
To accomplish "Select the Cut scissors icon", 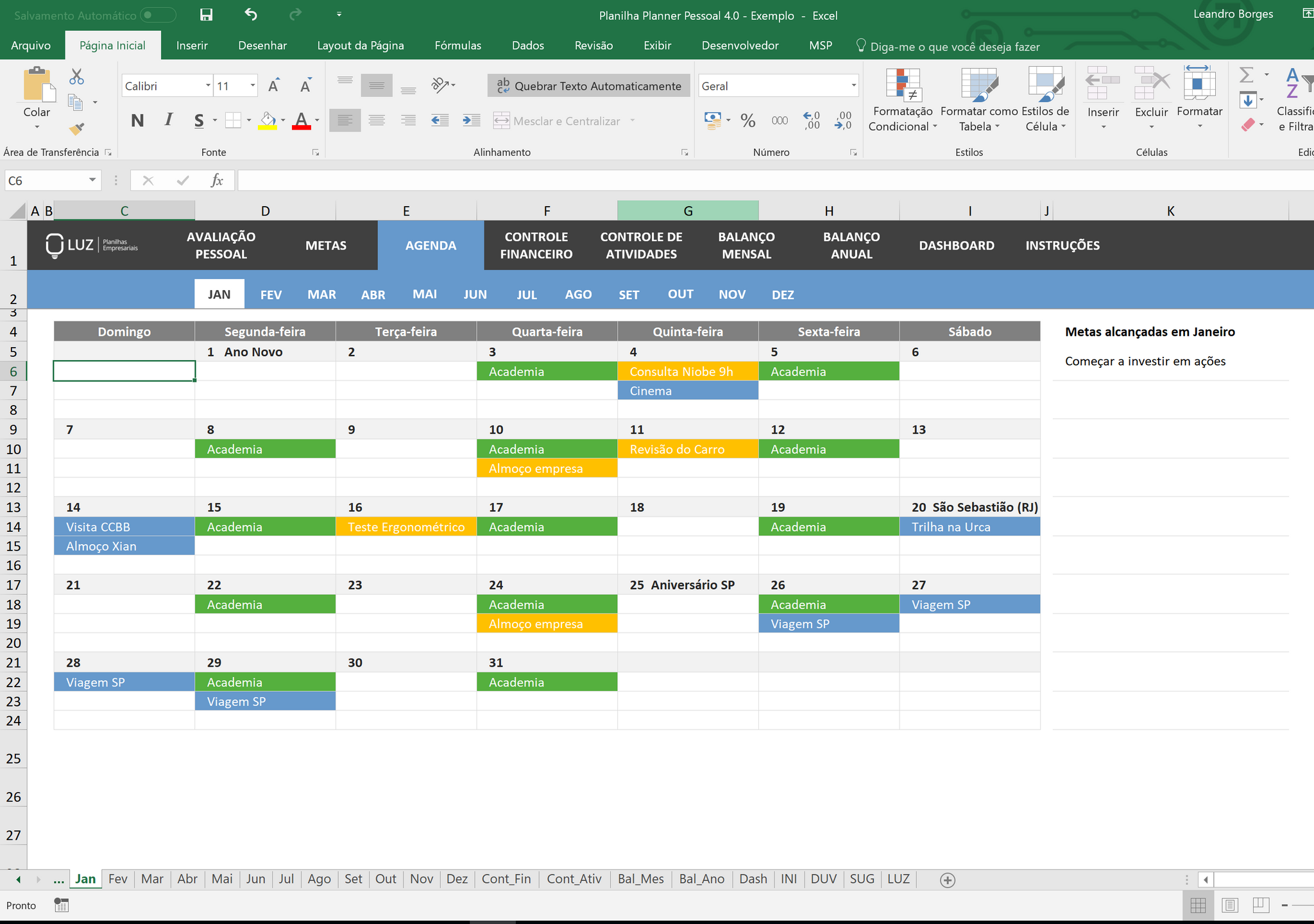I will tap(76, 77).
